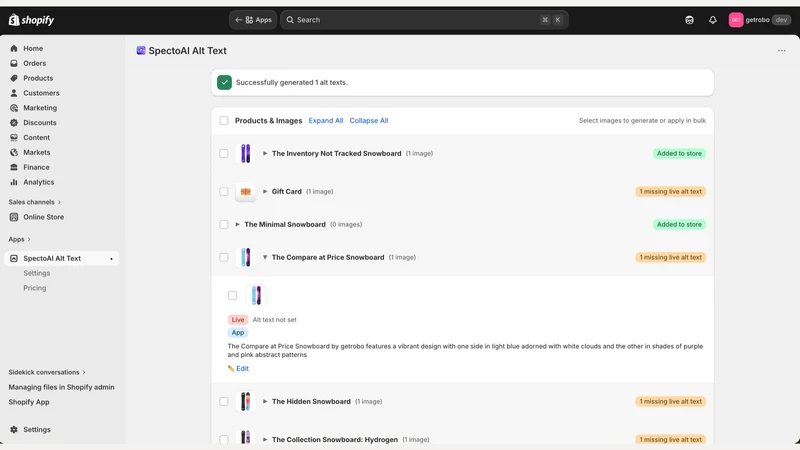This screenshot has height=450, width=800.
Task: Expand the Gift Card row arrow
Action: [265, 191]
